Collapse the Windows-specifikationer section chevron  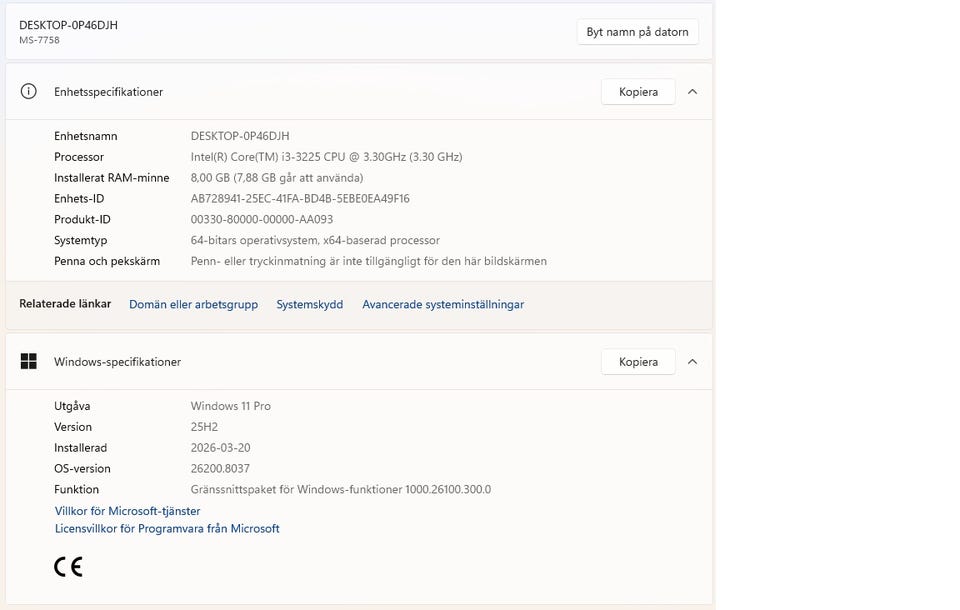click(692, 362)
